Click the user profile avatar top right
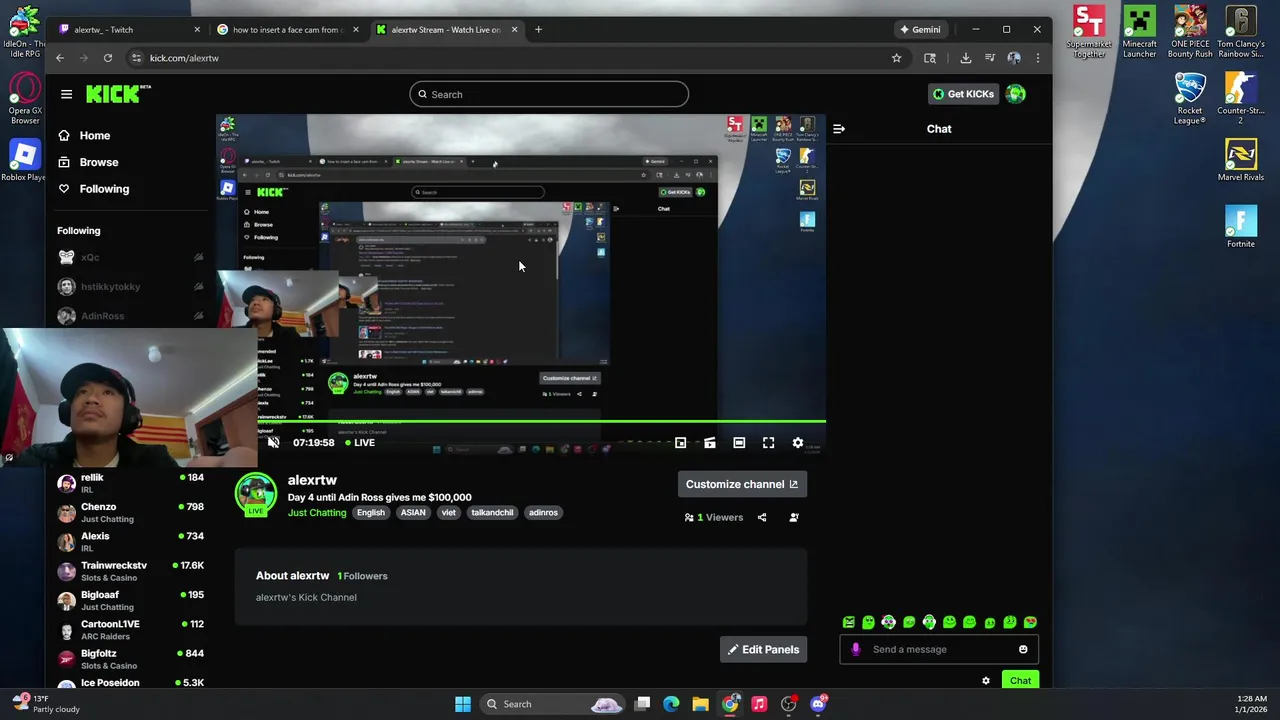 [x=1016, y=94]
